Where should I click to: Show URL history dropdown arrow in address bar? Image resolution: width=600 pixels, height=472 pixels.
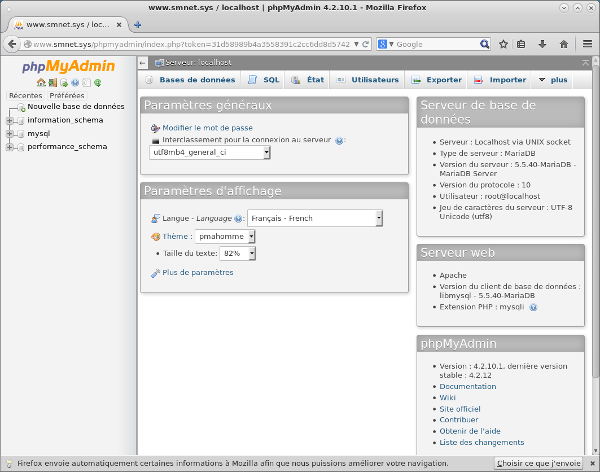(x=356, y=44)
